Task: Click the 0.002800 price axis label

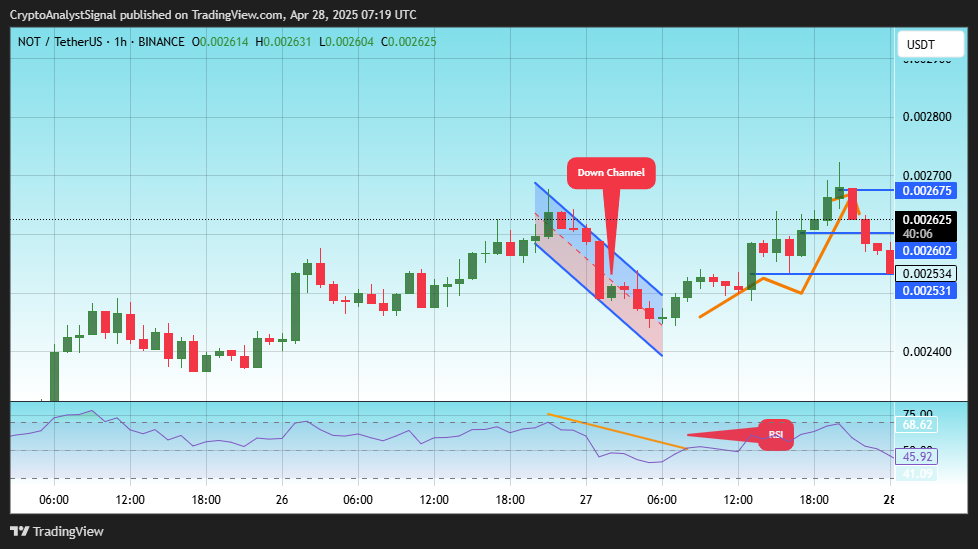Action: click(927, 117)
